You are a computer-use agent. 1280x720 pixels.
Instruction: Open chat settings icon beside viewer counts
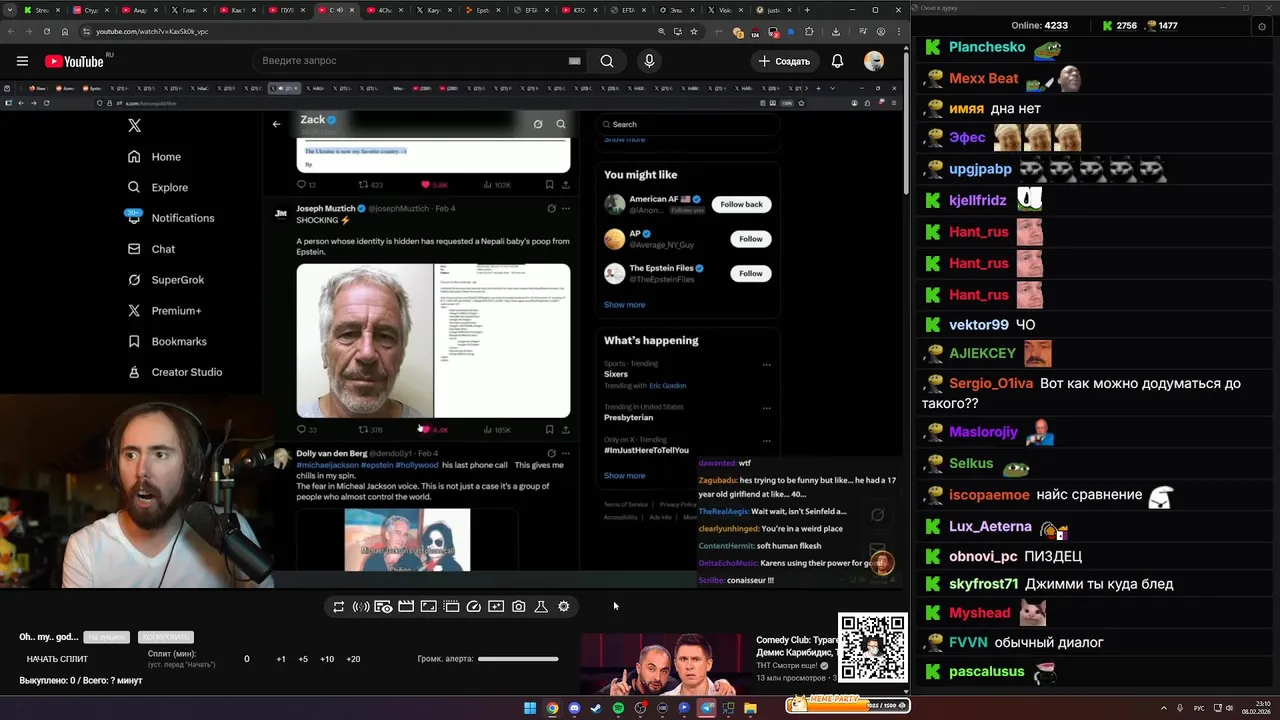click(1261, 27)
